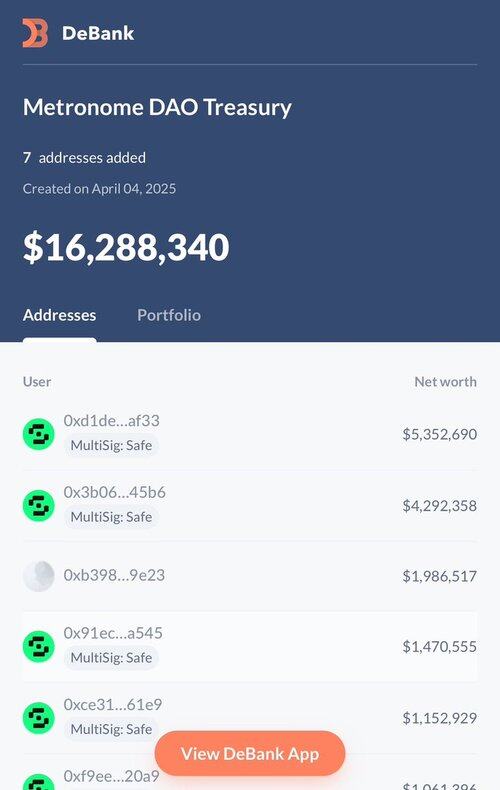Click the Safe avatar beside 0xce31...61e9
This screenshot has width=500, height=790.
(38, 718)
